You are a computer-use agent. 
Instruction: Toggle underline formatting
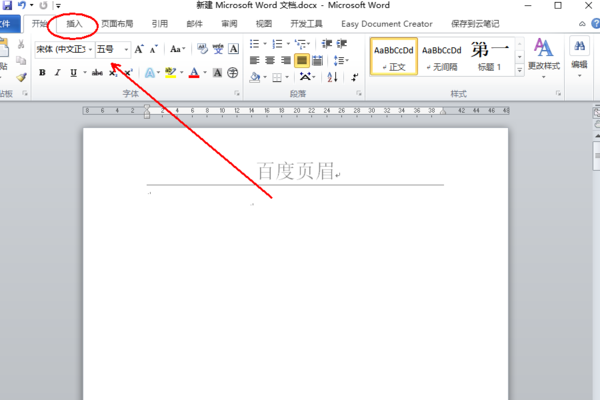[73, 72]
